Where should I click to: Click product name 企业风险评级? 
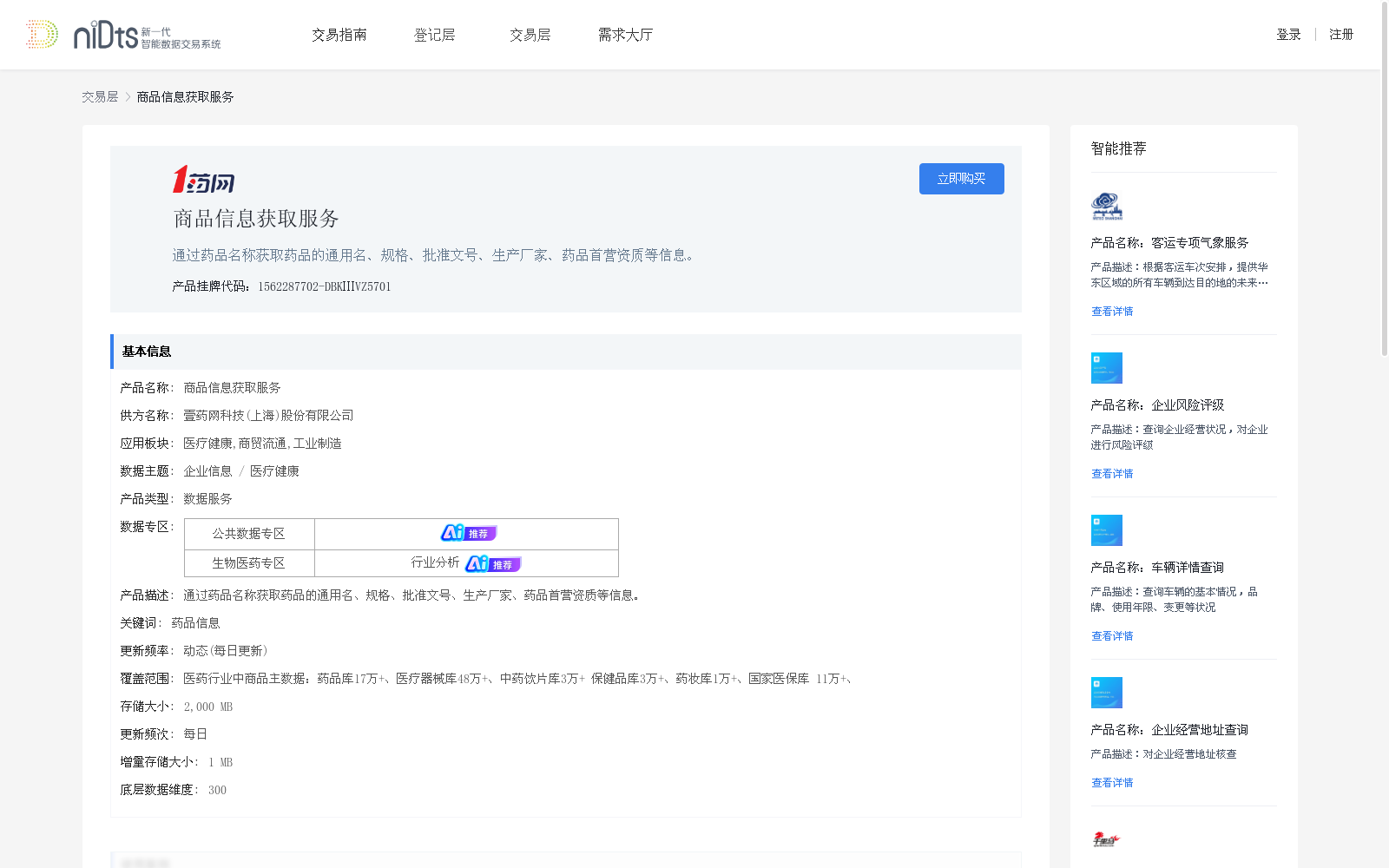pos(1188,405)
